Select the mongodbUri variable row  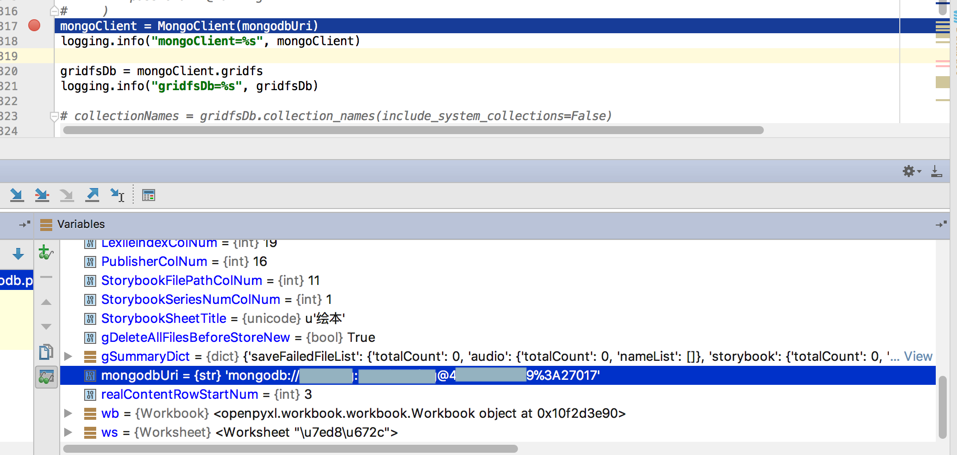point(498,376)
